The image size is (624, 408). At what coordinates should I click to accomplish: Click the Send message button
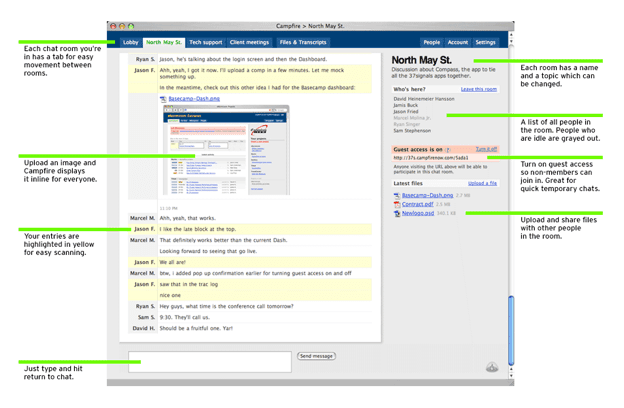(x=316, y=356)
